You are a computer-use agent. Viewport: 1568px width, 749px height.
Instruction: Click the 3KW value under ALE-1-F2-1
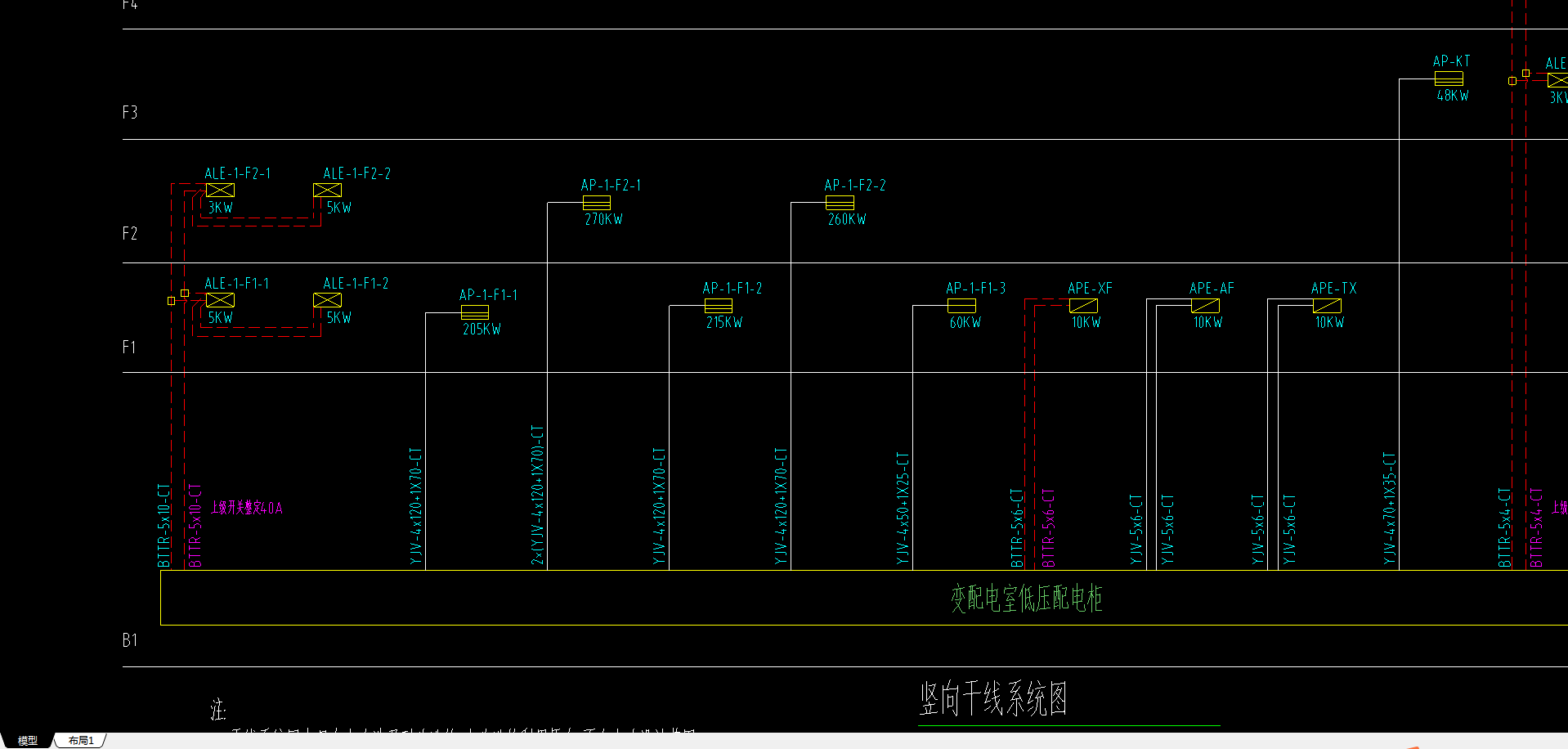(221, 208)
